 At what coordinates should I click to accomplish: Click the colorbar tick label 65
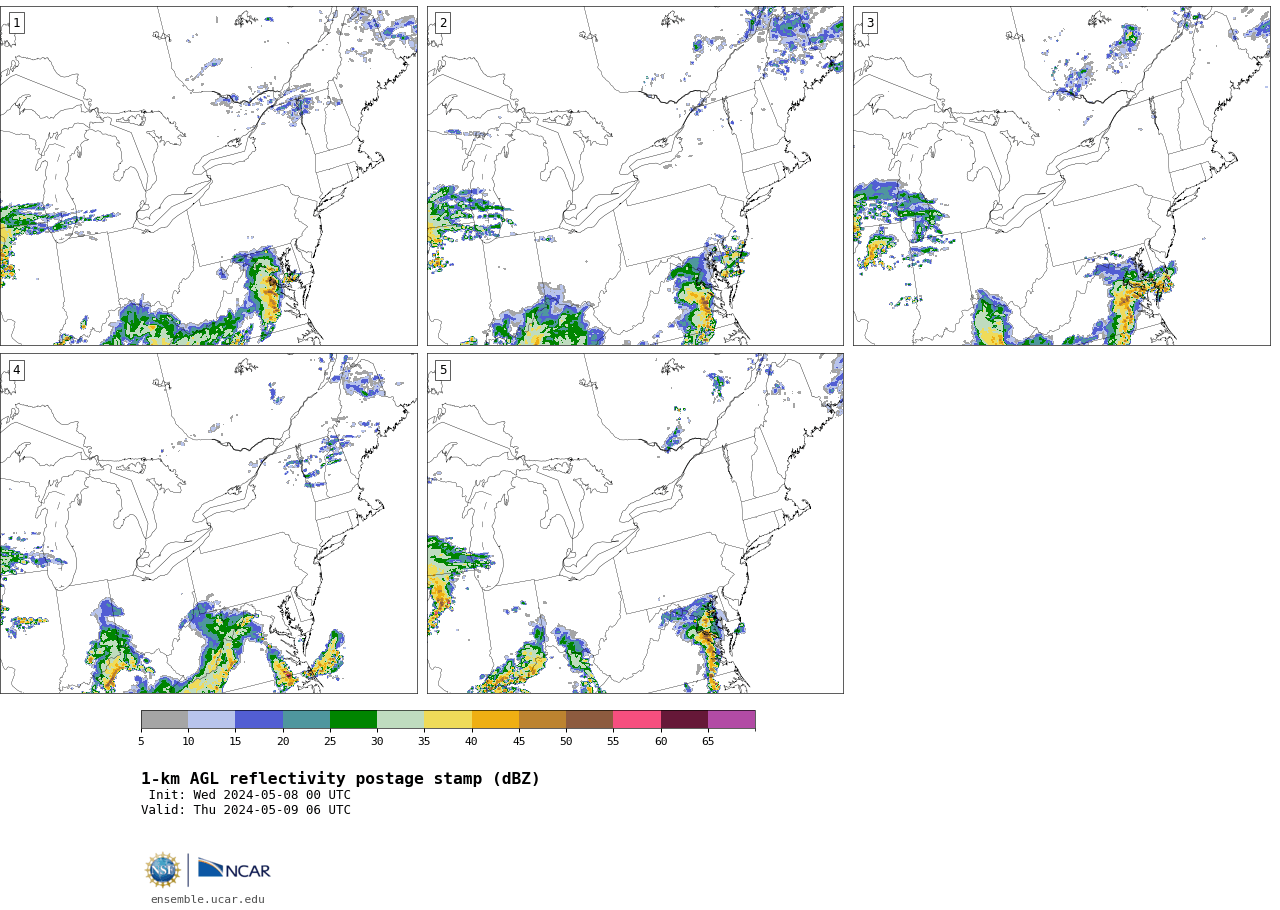point(708,742)
